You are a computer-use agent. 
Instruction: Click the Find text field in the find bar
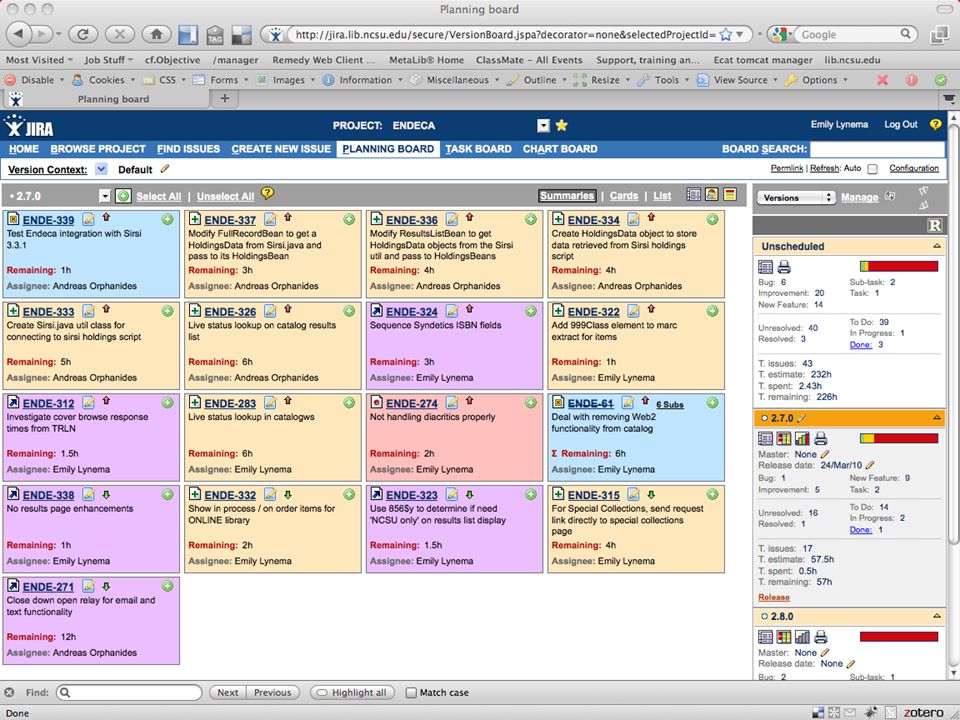[129, 692]
